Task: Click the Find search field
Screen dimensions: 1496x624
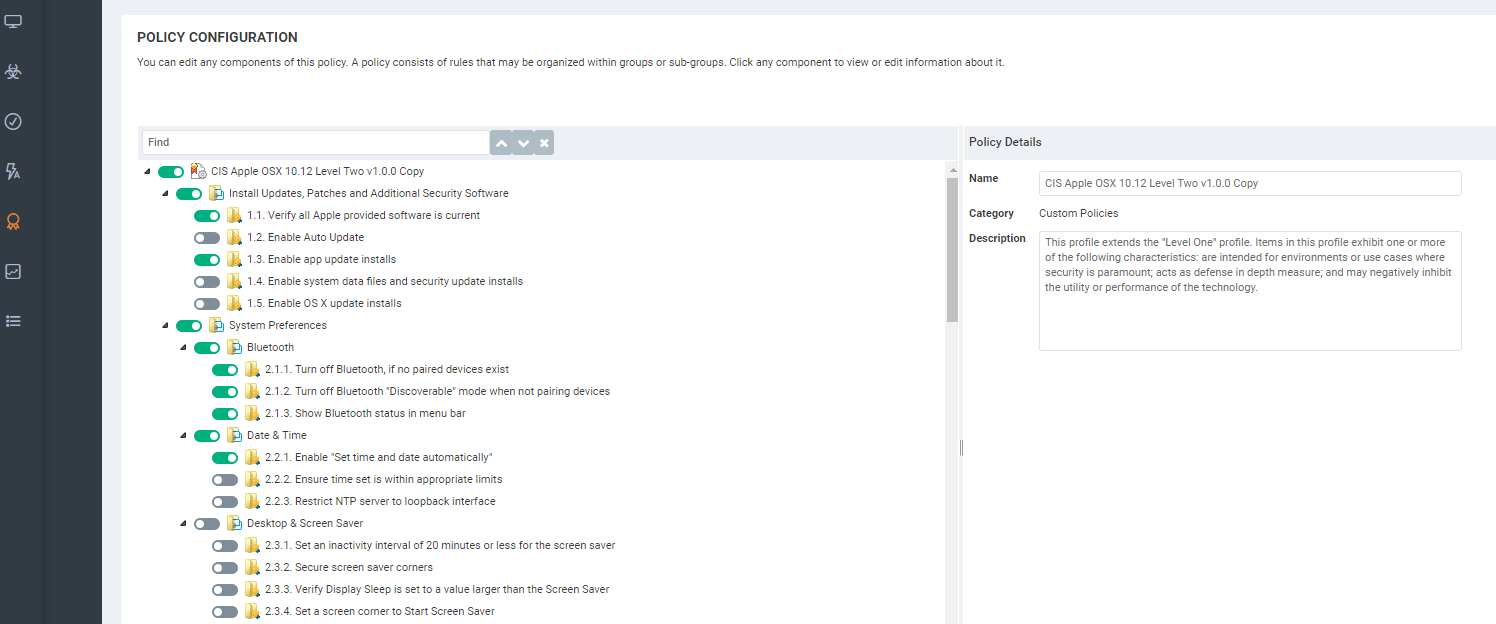Action: tap(315, 143)
